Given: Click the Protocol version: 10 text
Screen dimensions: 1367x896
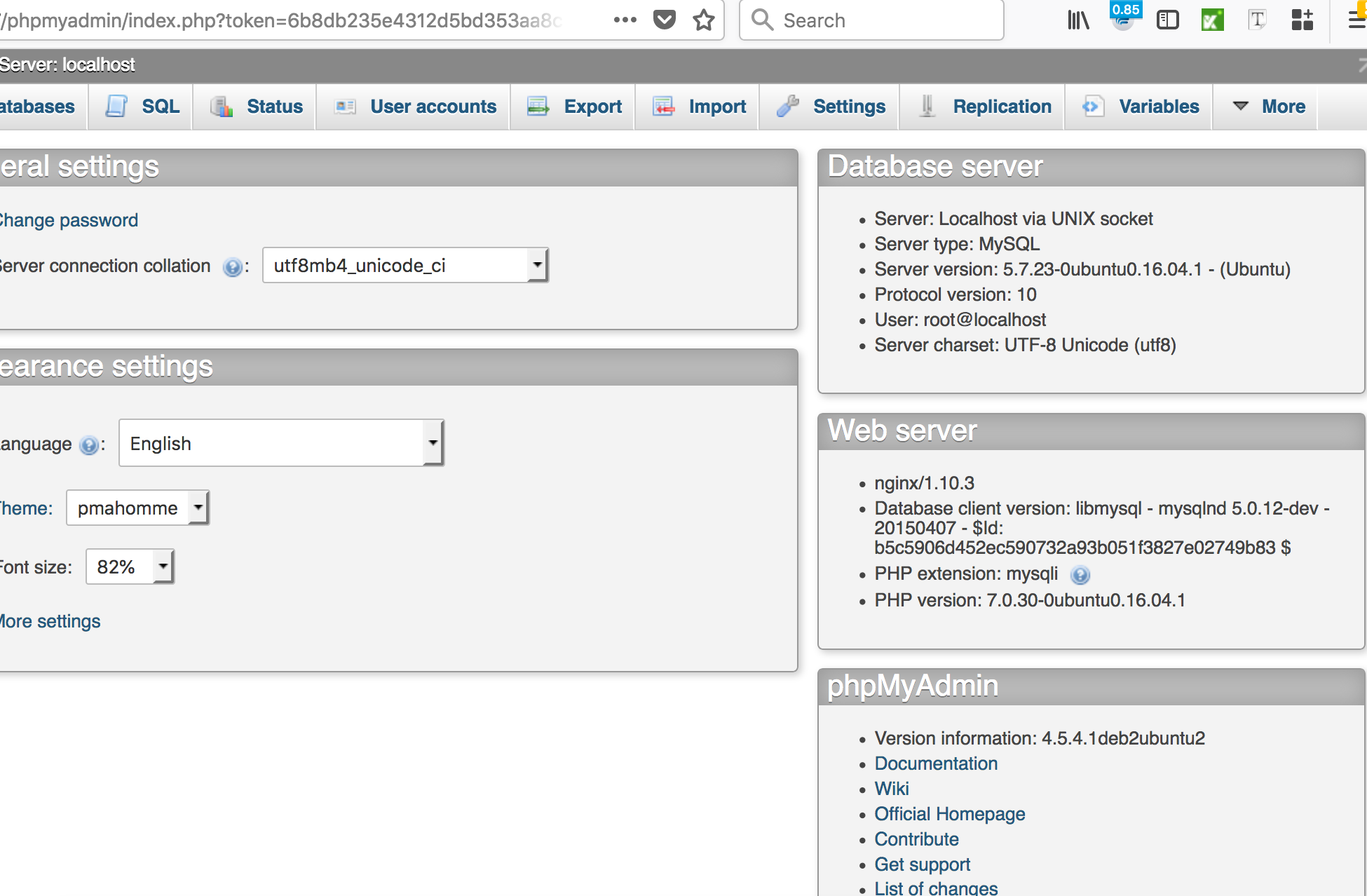Looking at the screenshot, I should 955,294.
